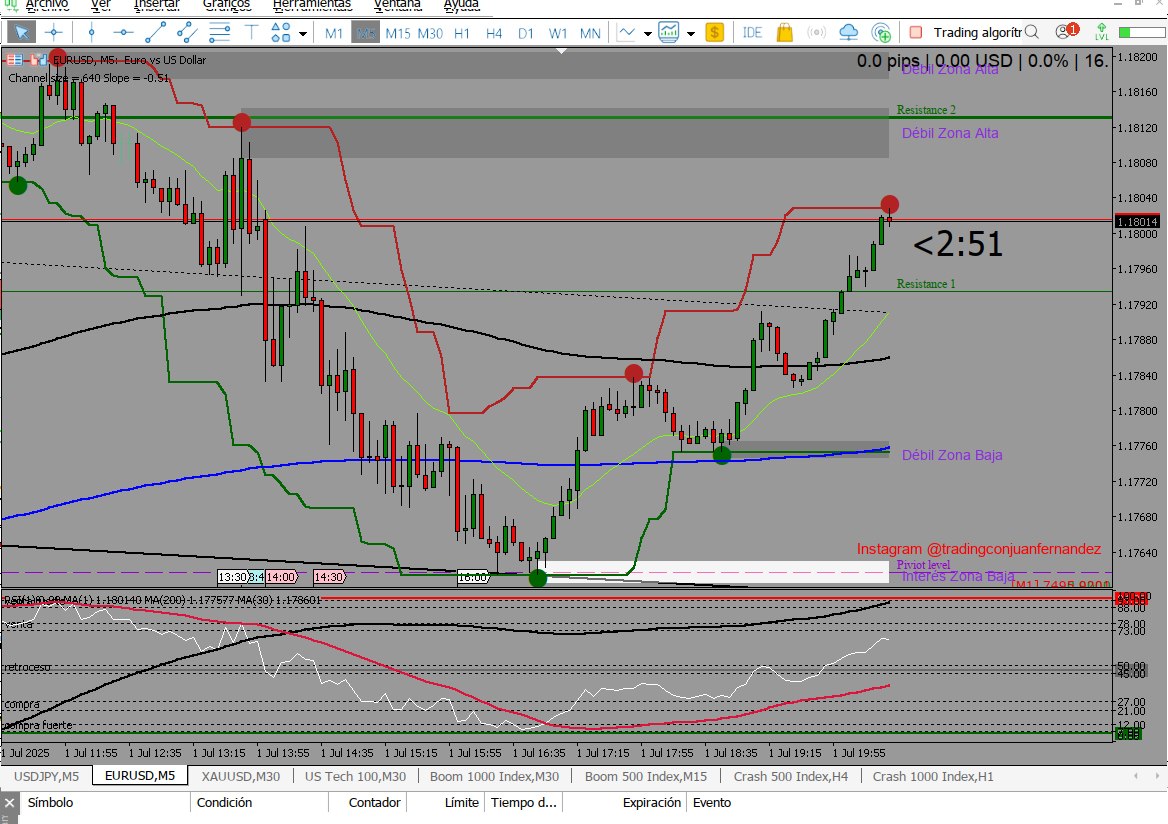
Task: Select the crosshair cursor tool
Action: tap(53, 33)
